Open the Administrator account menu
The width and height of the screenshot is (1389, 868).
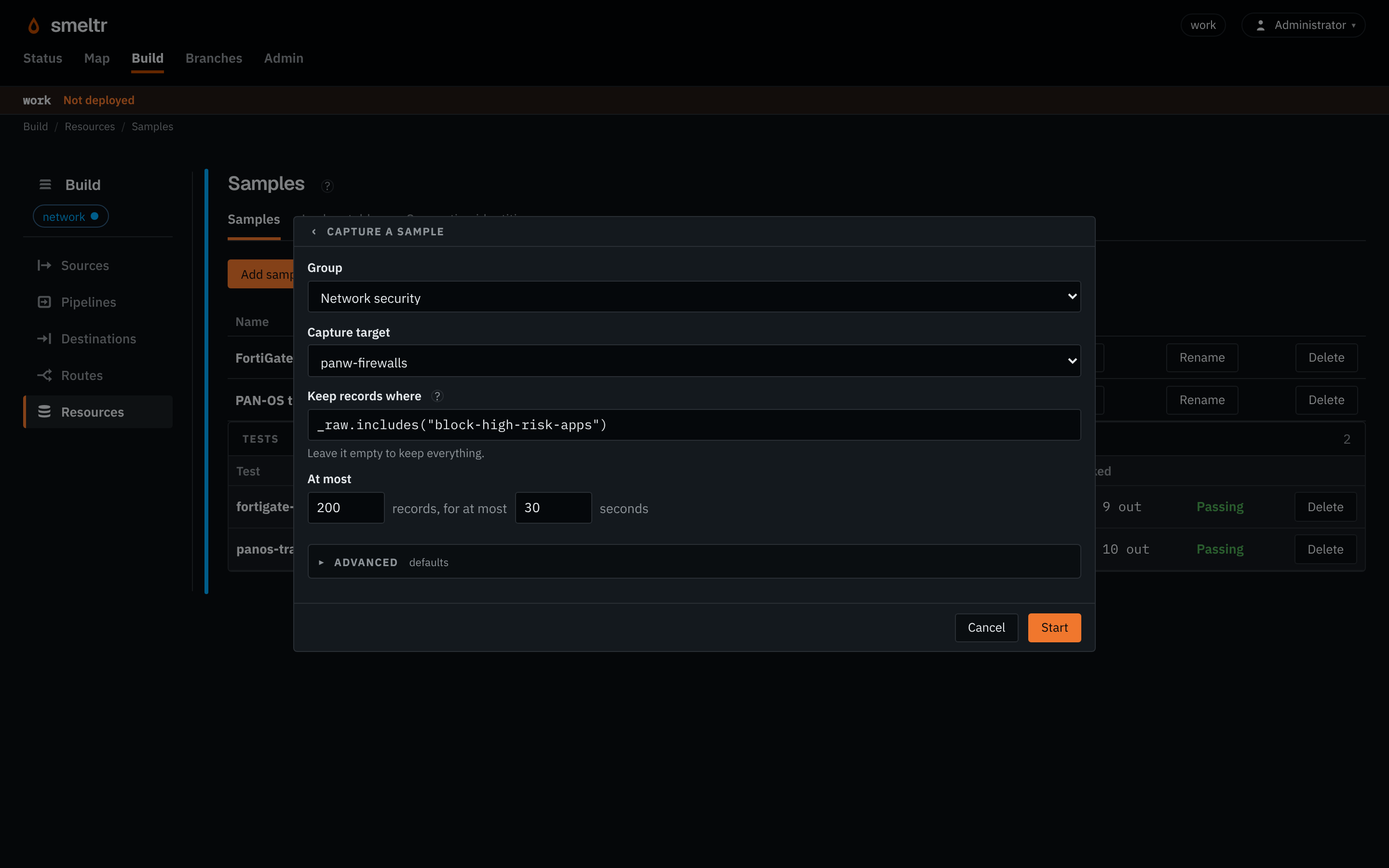coord(1303,25)
